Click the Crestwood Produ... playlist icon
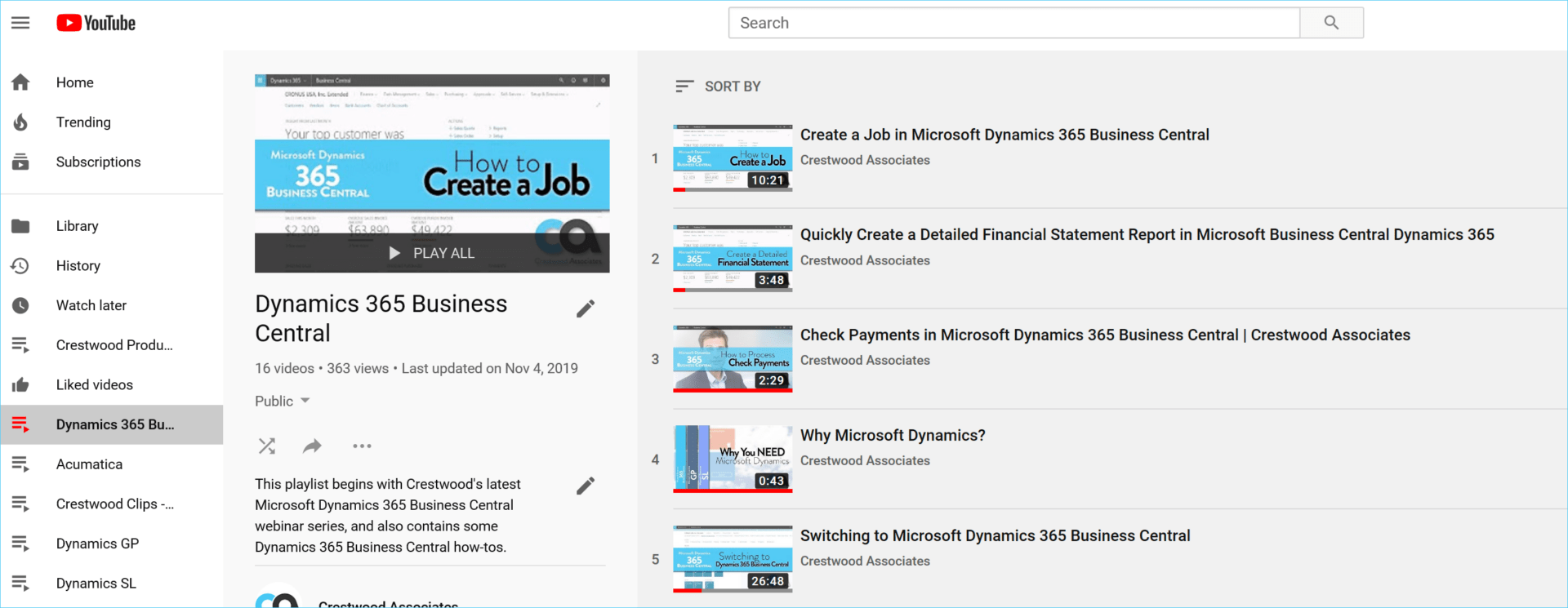 [x=20, y=345]
